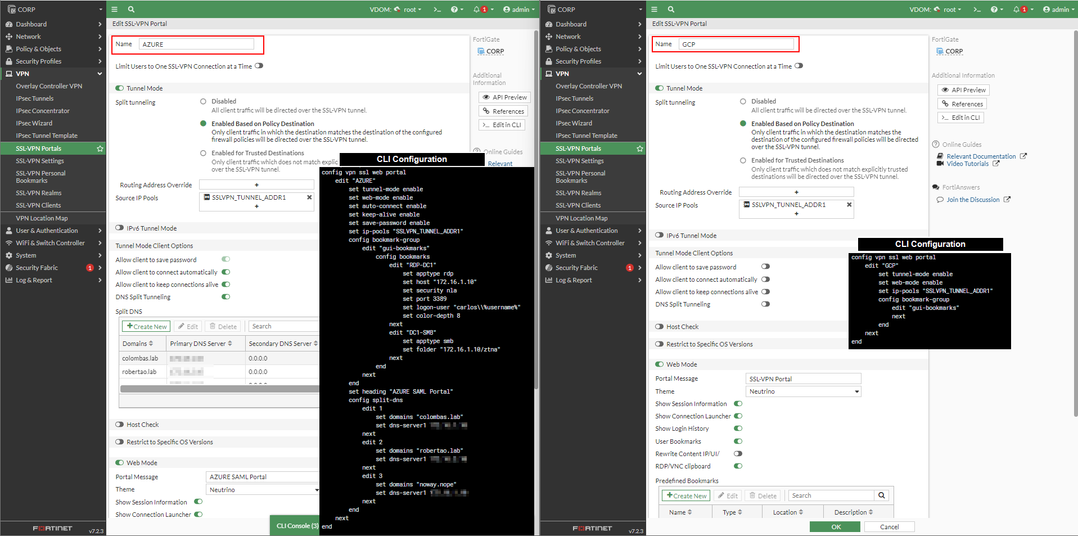Click Policy & Objects icon in AZURE window sidebar
Image resolution: width=1078 pixels, height=536 pixels.
pos(9,49)
